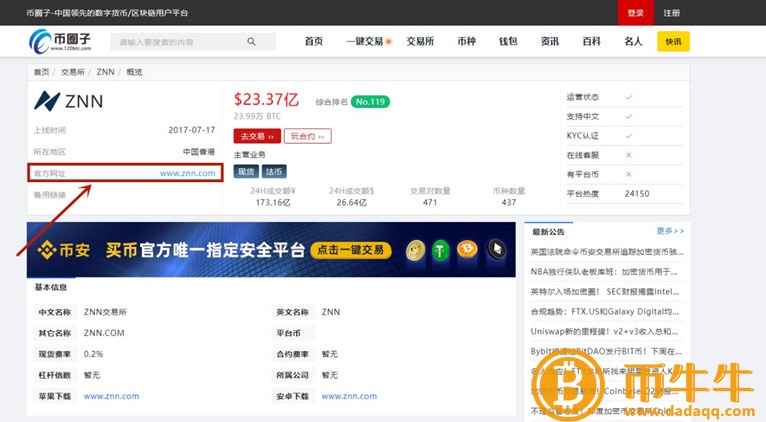Image resolution: width=766 pixels, height=422 pixels.
Task: Click the 苹果下载 www.znn.com link
Action: (111, 396)
